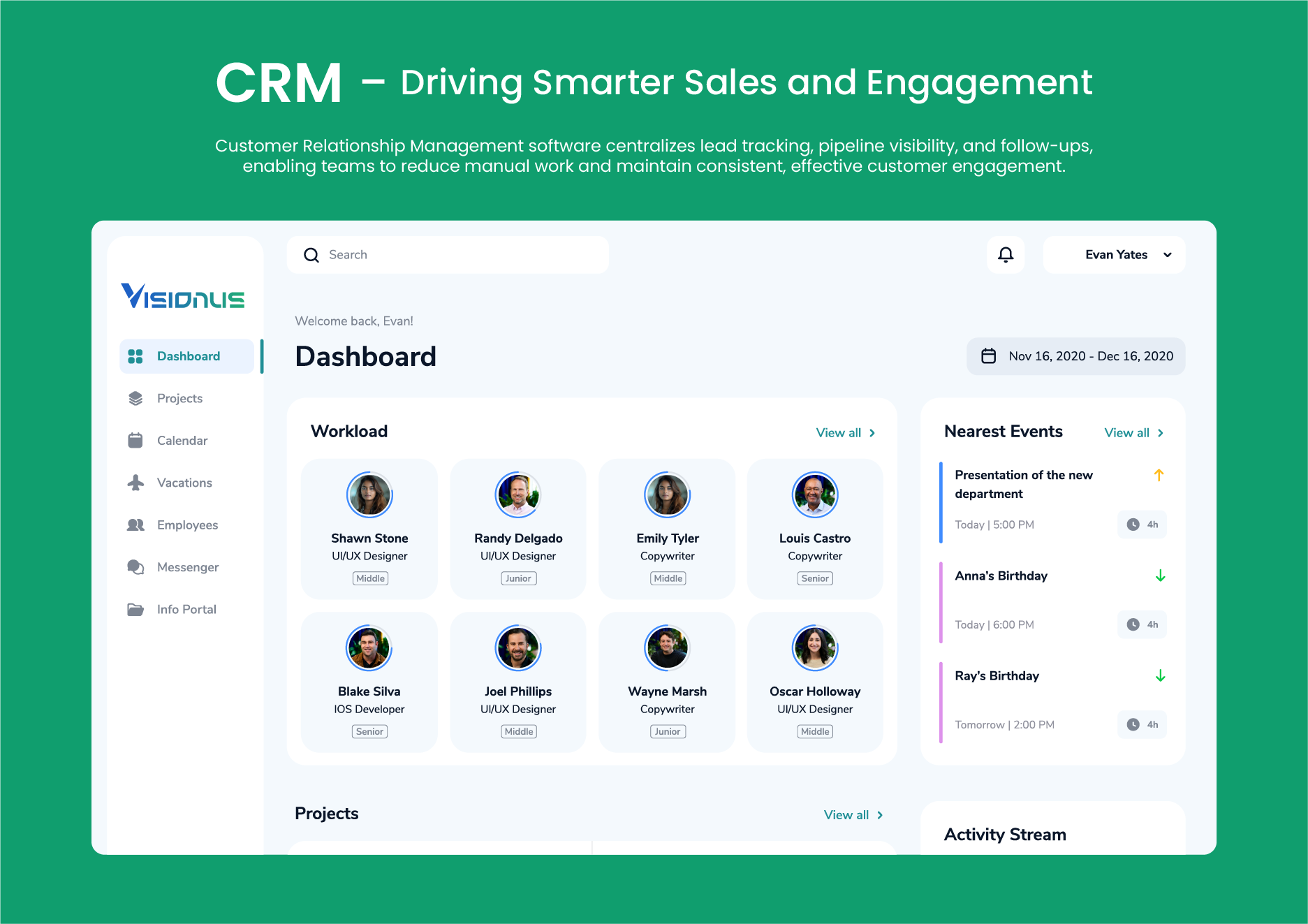Click the yellow priority arrow on Presentation event
The image size is (1308, 924).
pyautogui.click(x=1159, y=475)
